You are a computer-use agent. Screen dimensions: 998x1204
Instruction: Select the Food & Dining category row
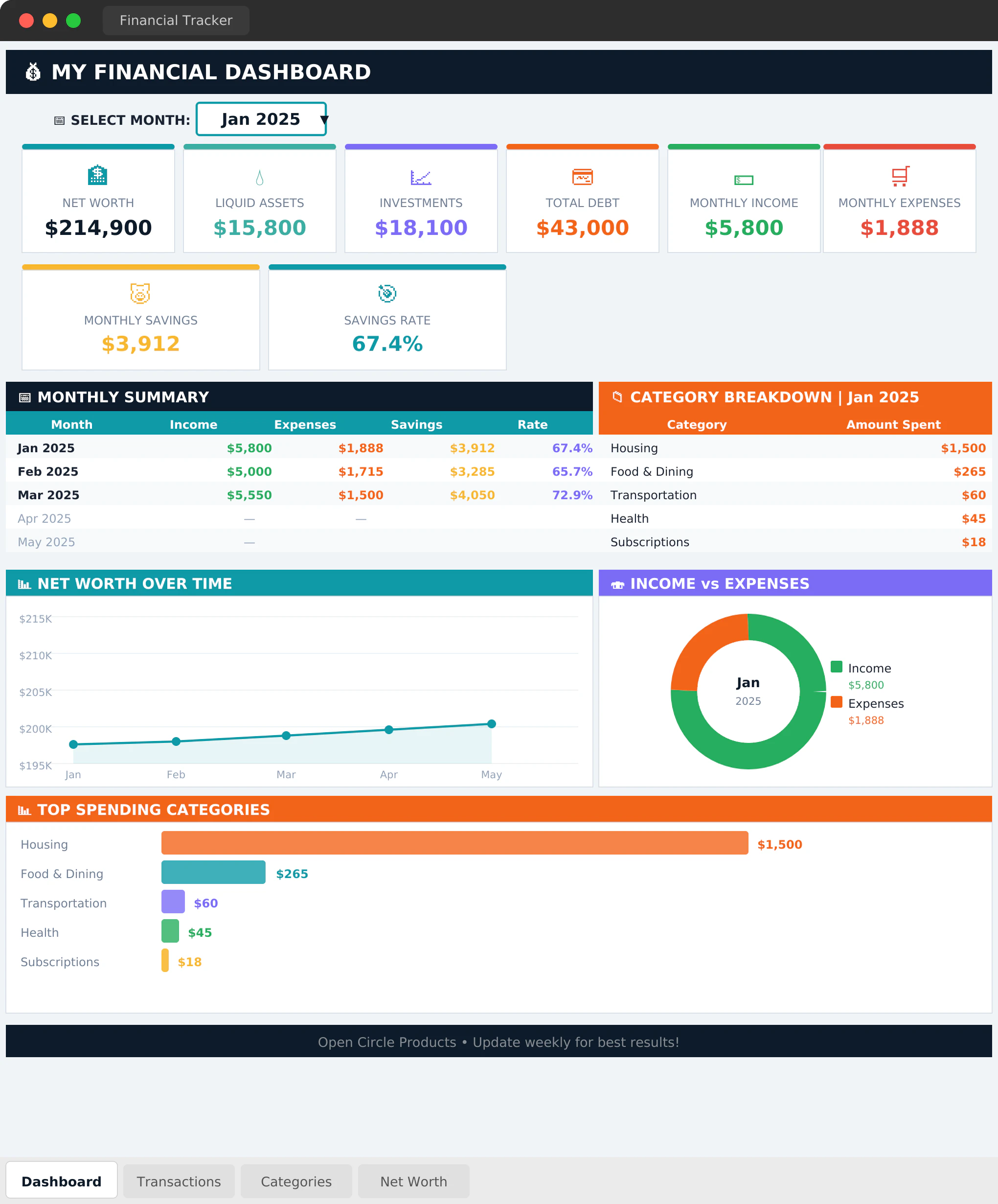point(652,471)
